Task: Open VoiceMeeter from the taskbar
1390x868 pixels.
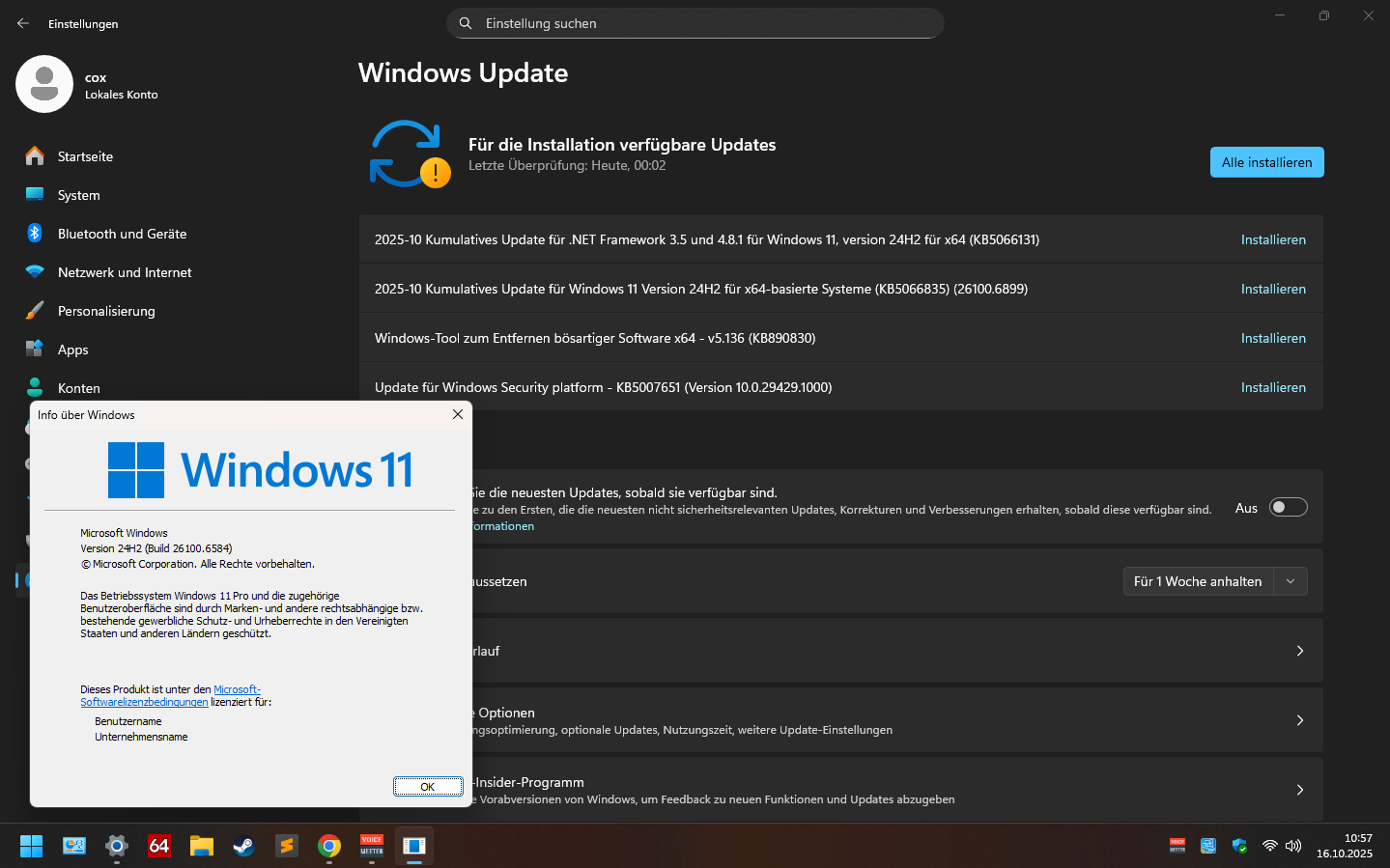Action: click(372, 846)
